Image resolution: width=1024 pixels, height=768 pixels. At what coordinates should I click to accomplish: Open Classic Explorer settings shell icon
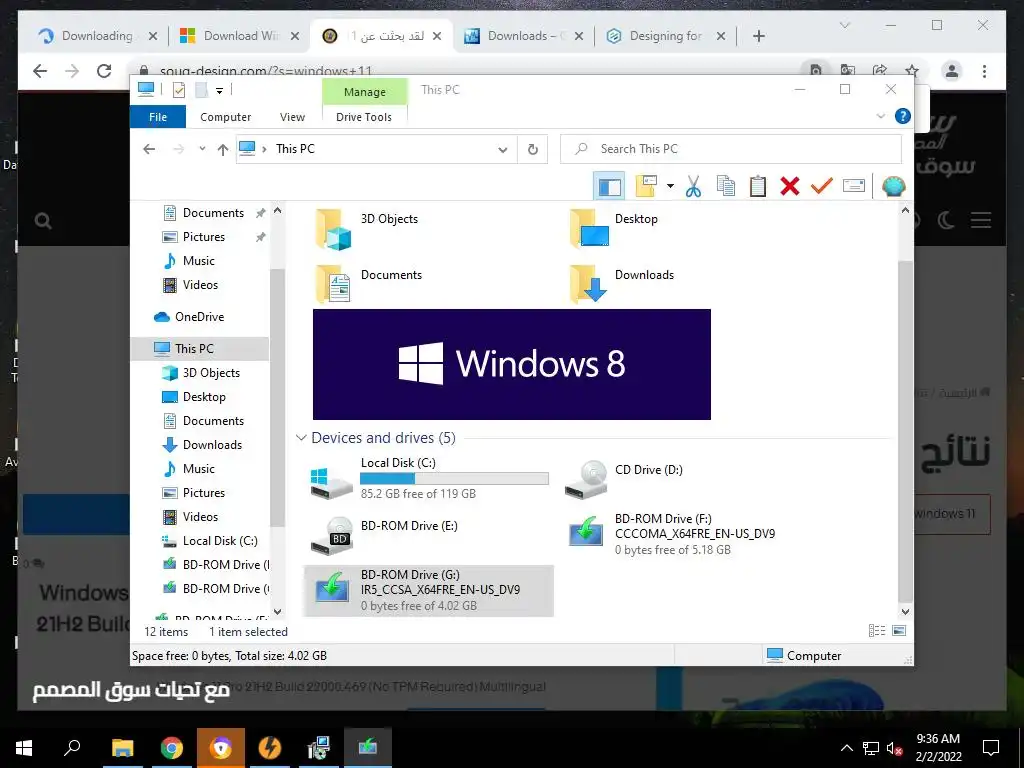pos(893,186)
